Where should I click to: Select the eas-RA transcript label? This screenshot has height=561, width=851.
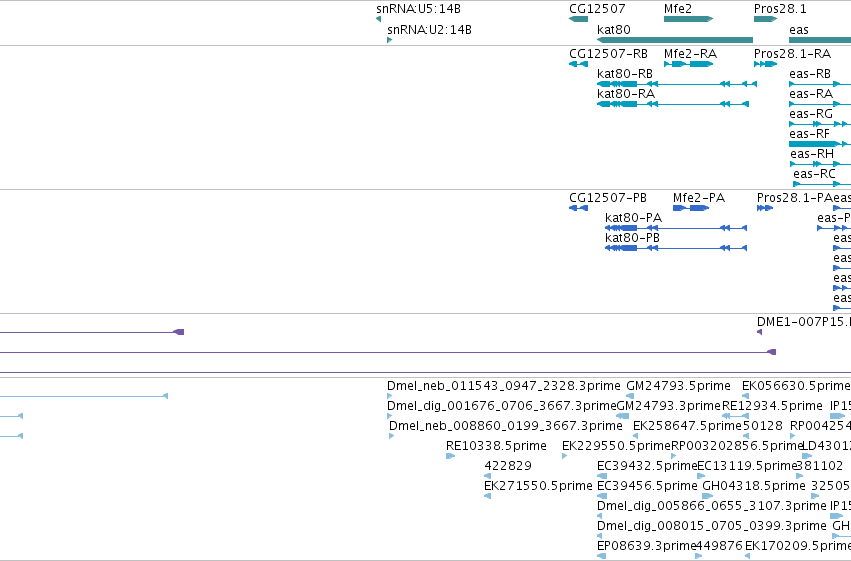811,94
